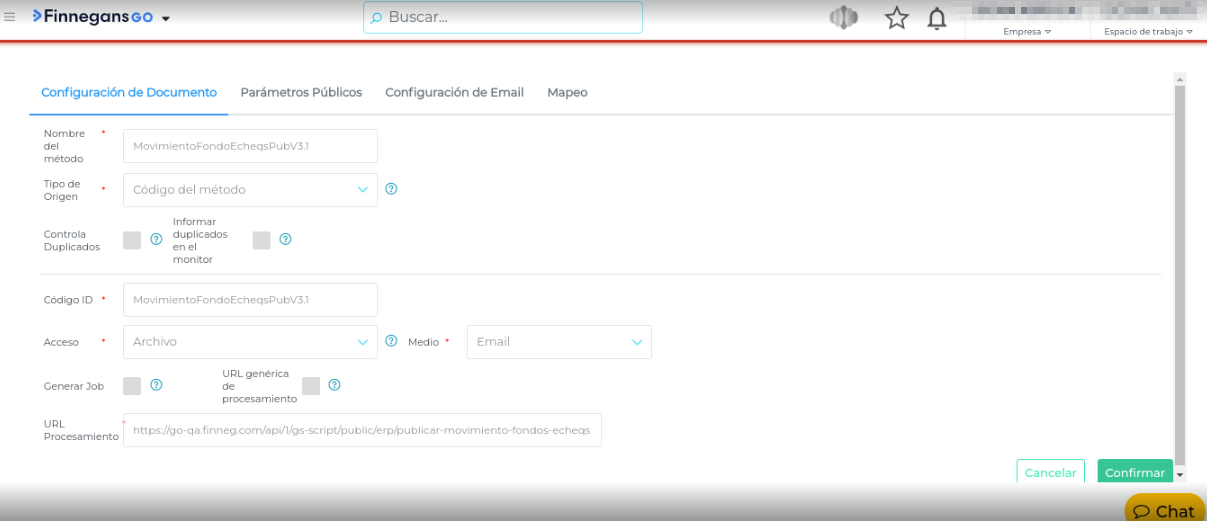Click the favorites star icon
Screen dimensions: 1207x521
(896, 18)
